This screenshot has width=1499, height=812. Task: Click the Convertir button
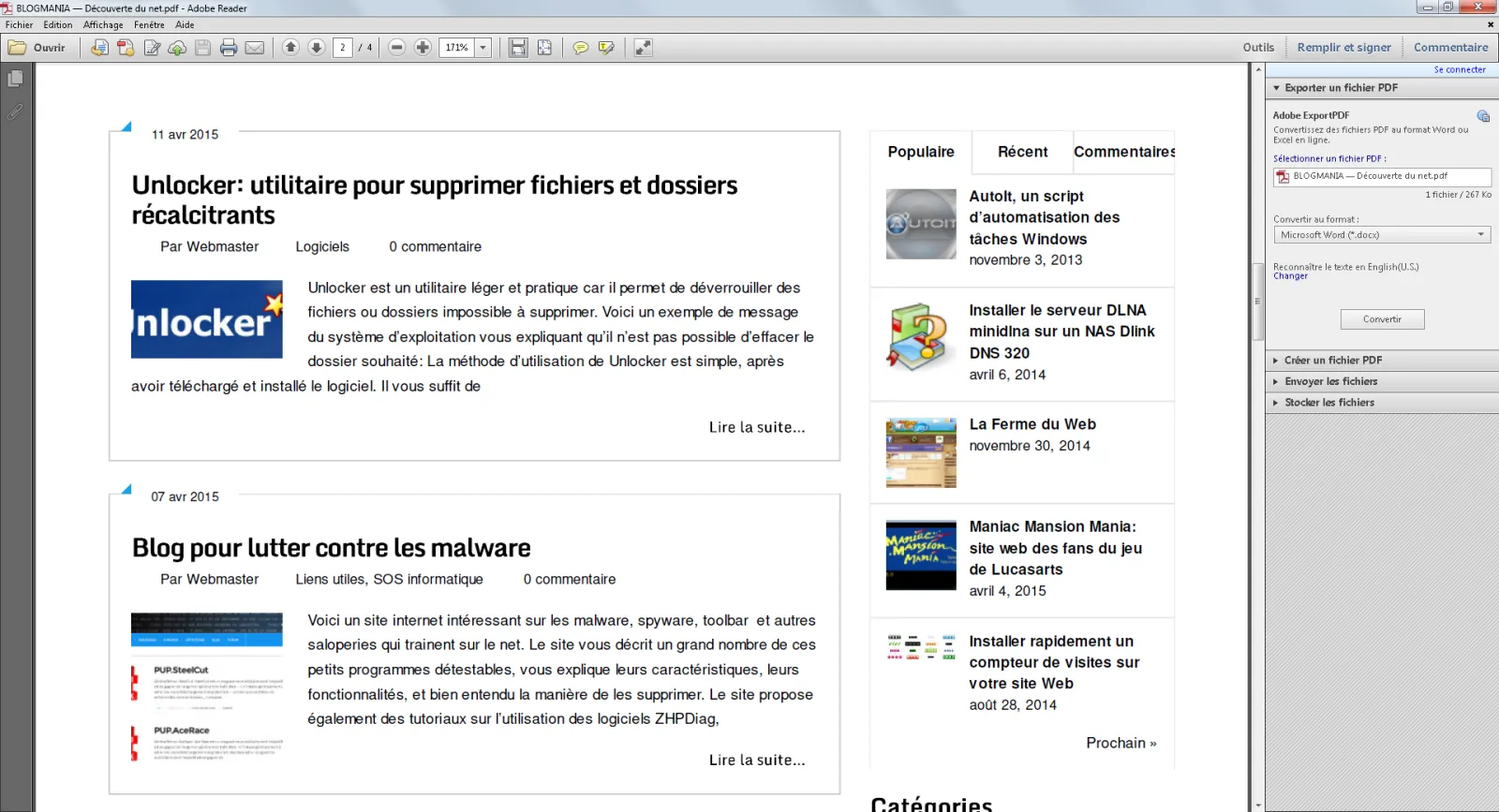click(x=1382, y=319)
